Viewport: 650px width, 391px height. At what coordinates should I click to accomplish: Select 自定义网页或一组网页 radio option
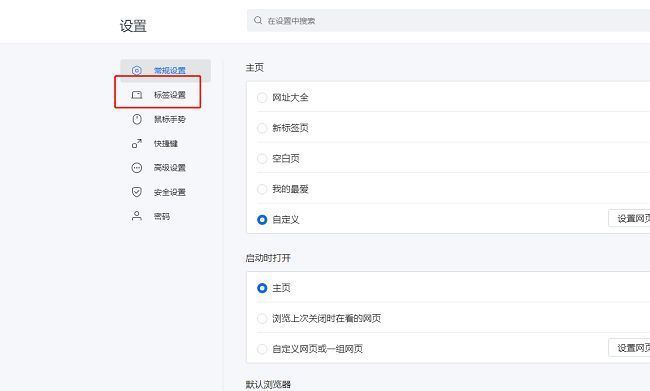[262, 349]
